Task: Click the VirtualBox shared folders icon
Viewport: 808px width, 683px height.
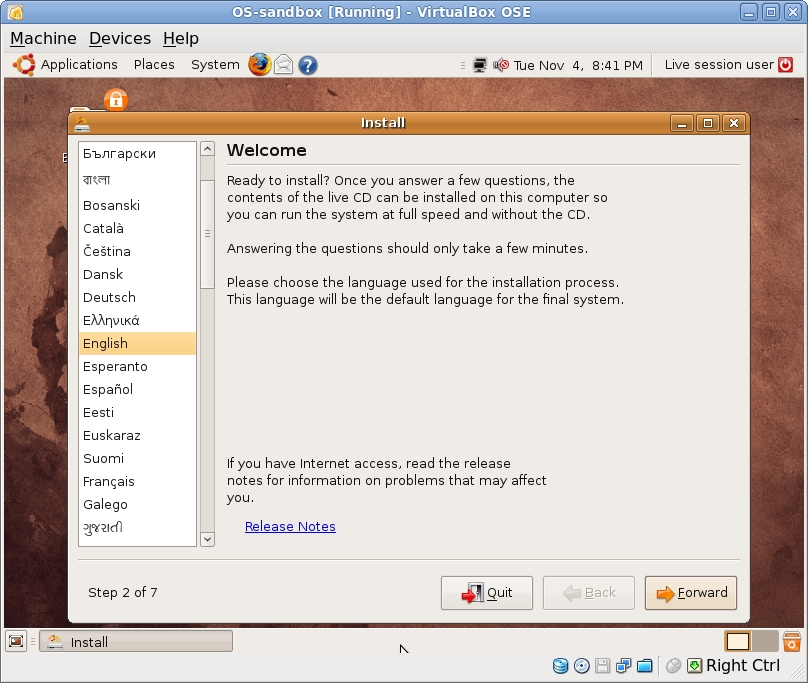Action: (645, 666)
